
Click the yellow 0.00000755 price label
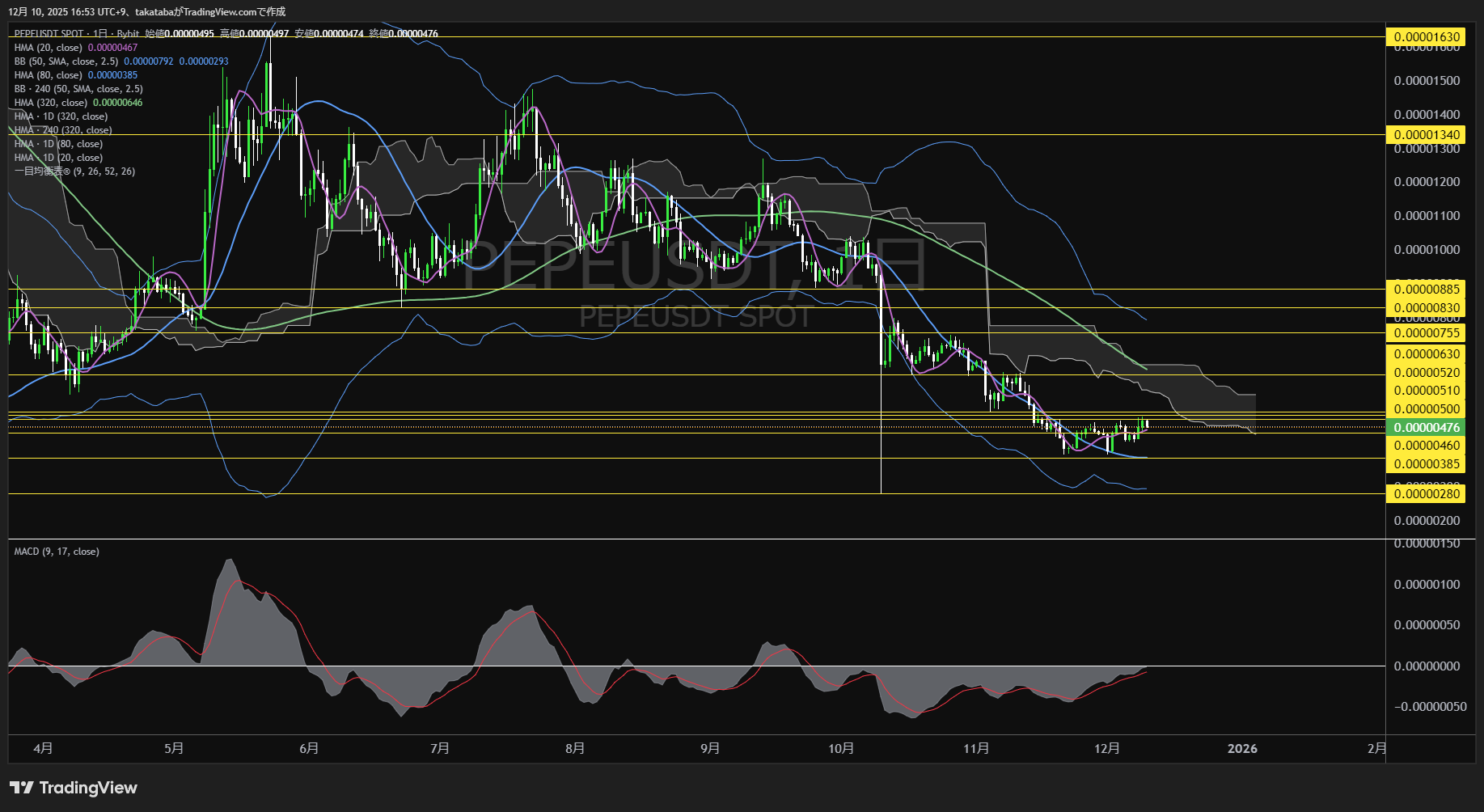(x=1427, y=333)
